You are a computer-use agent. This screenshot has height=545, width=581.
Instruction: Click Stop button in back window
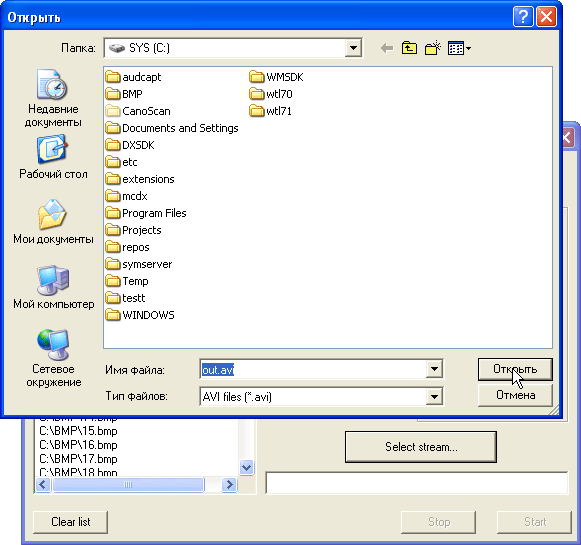(x=439, y=522)
